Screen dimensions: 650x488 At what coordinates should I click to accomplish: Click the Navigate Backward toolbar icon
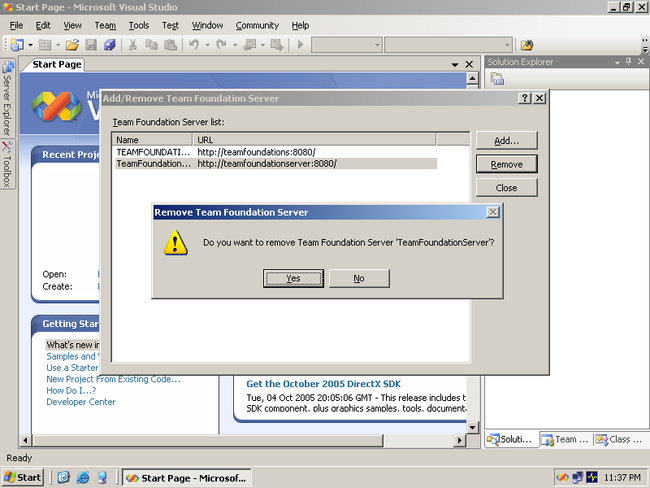[249, 45]
